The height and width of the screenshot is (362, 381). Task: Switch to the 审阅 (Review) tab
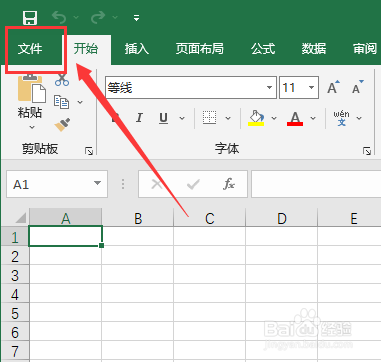click(x=365, y=49)
